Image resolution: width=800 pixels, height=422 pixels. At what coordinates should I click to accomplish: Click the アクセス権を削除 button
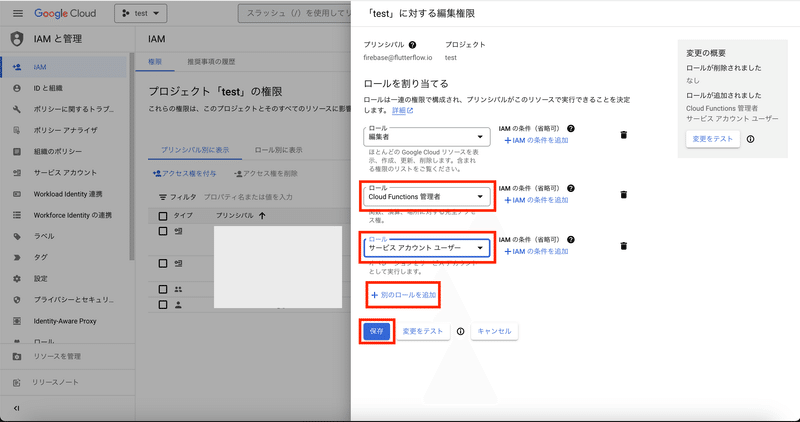coord(266,173)
